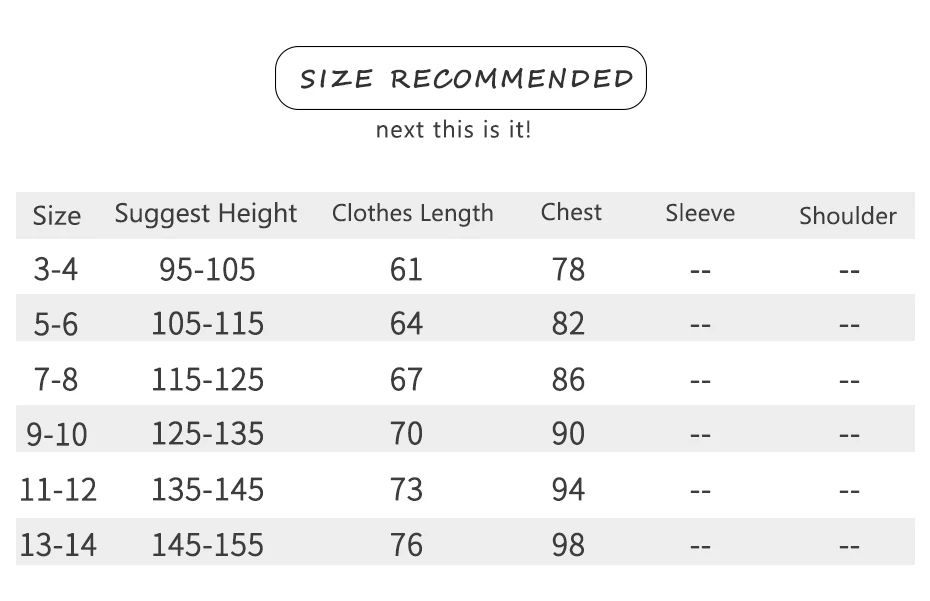Pick the 7-8 size row label
930x601 pixels.
coord(56,380)
